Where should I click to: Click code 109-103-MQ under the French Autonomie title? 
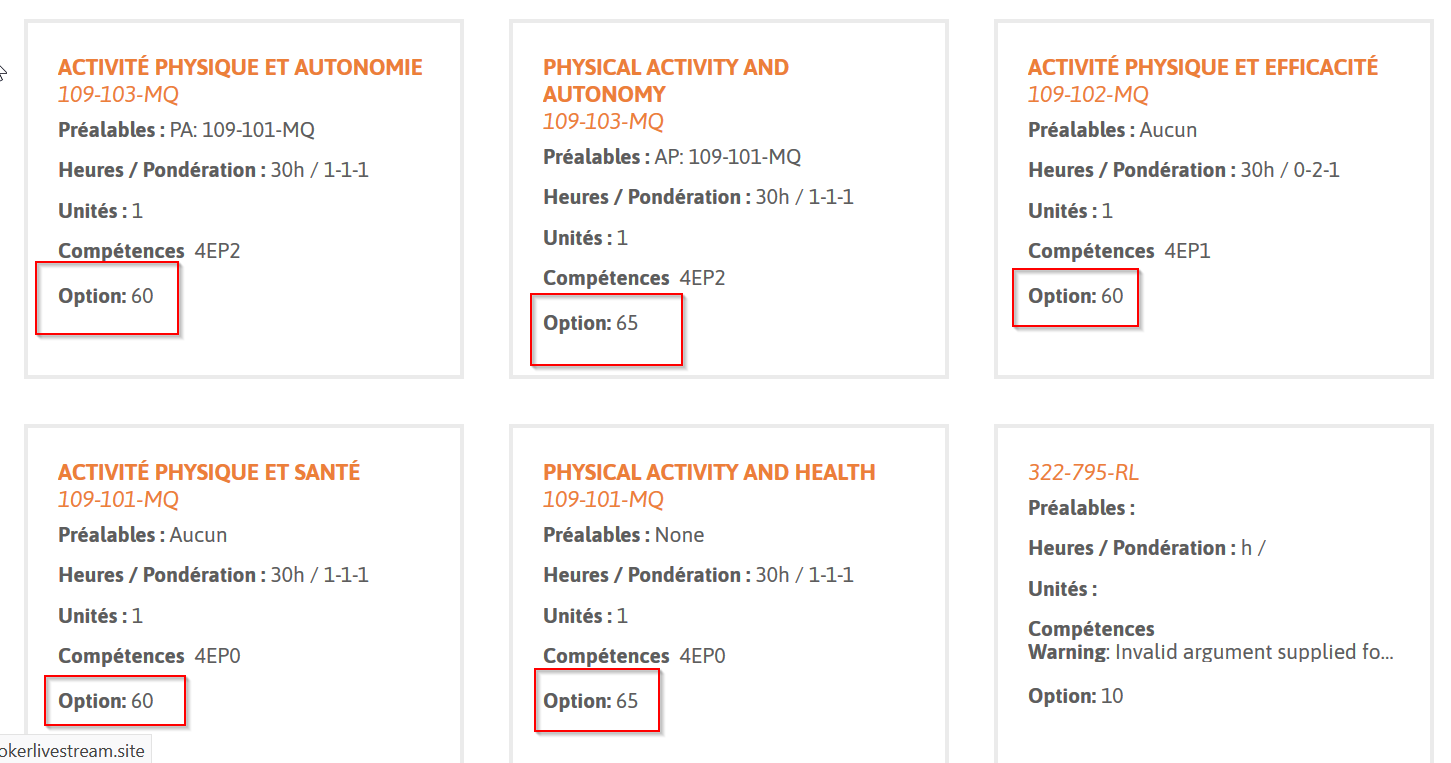(118, 95)
